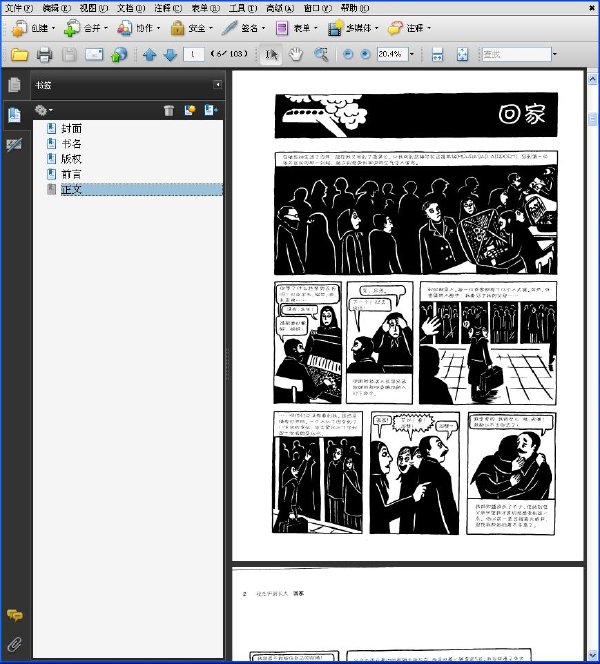Click the email envelope icon
This screenshot has height=664, width=600.
tap(94, 54)
